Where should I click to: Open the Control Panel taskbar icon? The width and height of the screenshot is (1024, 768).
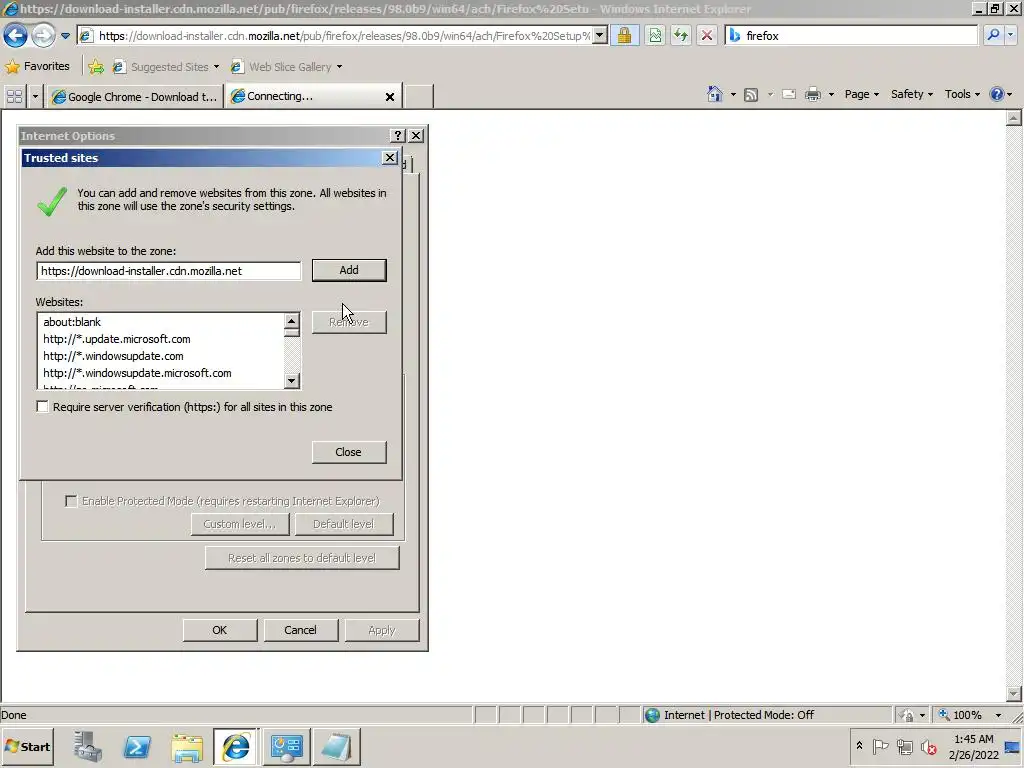point(286,746)
